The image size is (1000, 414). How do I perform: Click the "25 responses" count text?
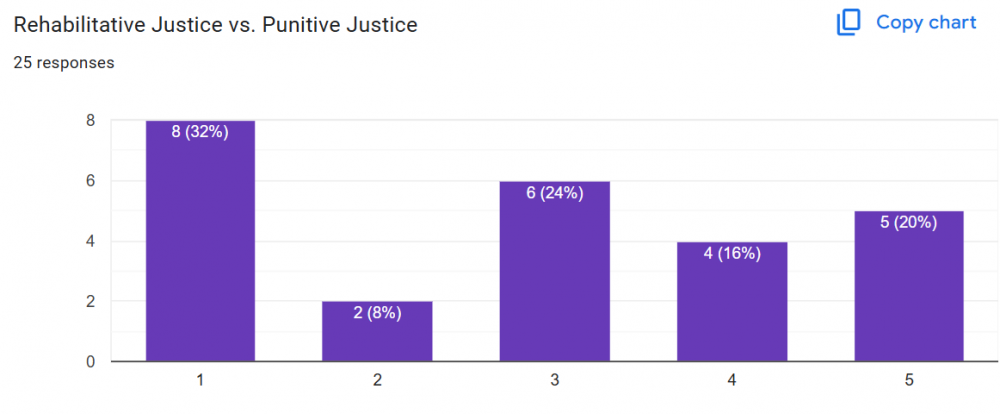coord(63,62)
